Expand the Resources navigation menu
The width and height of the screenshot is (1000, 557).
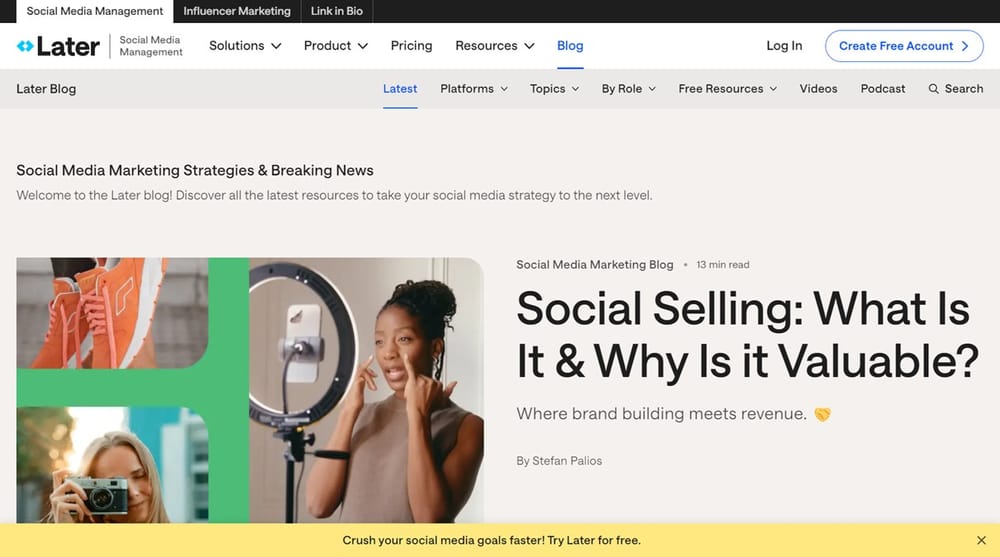click(x=494, y=46)
